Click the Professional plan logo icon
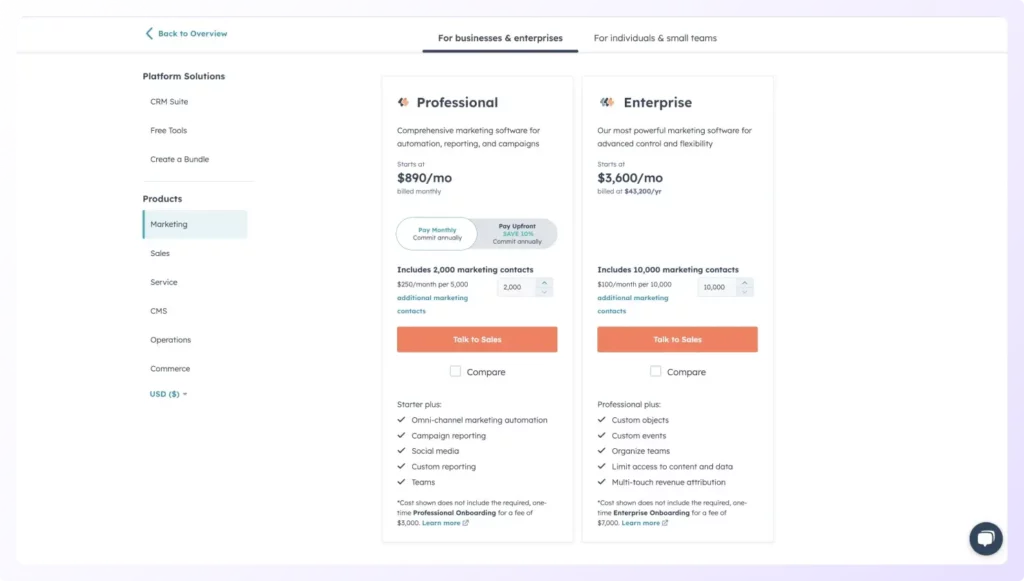1024x581 pixels. click(403, 102)
